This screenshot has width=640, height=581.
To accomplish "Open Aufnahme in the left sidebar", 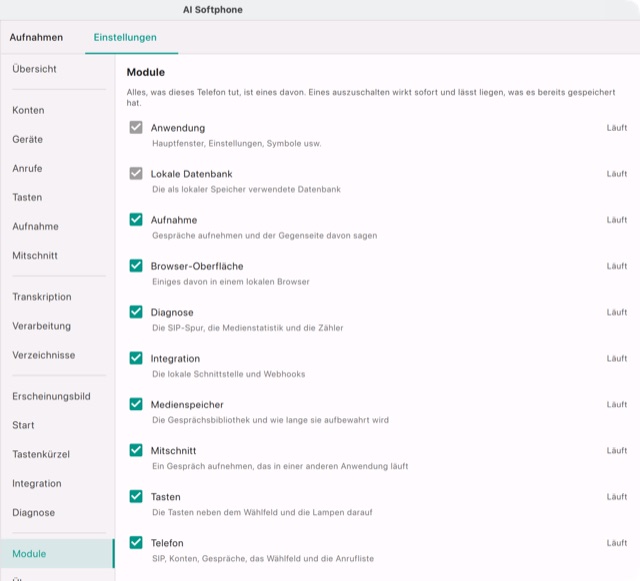I will point(35,226).
